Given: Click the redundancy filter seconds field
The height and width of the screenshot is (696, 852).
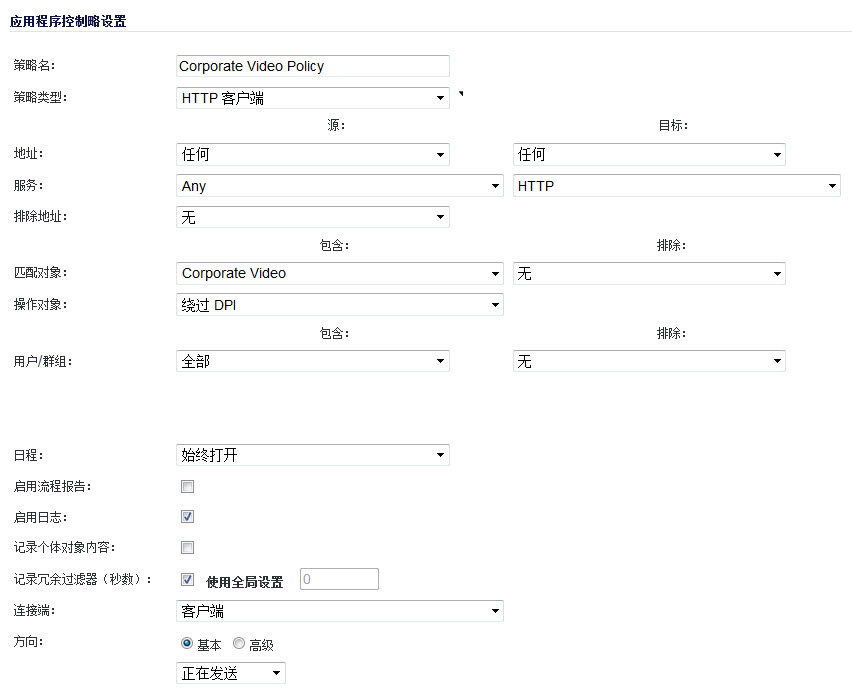Looking at the screenshot, I should 339,579.
